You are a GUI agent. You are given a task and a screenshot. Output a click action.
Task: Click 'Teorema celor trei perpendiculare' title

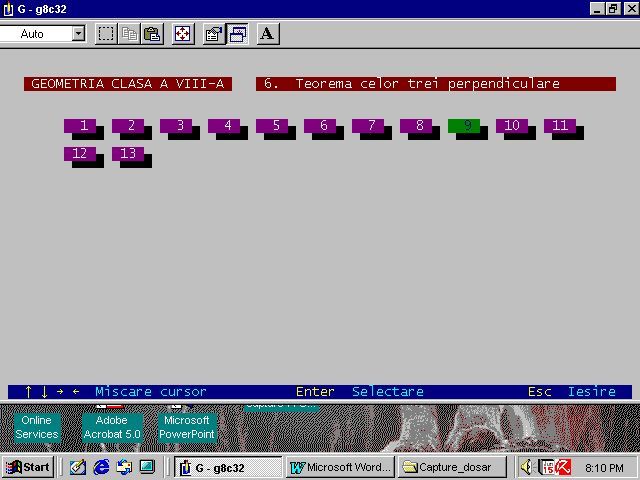coord(427,84)
